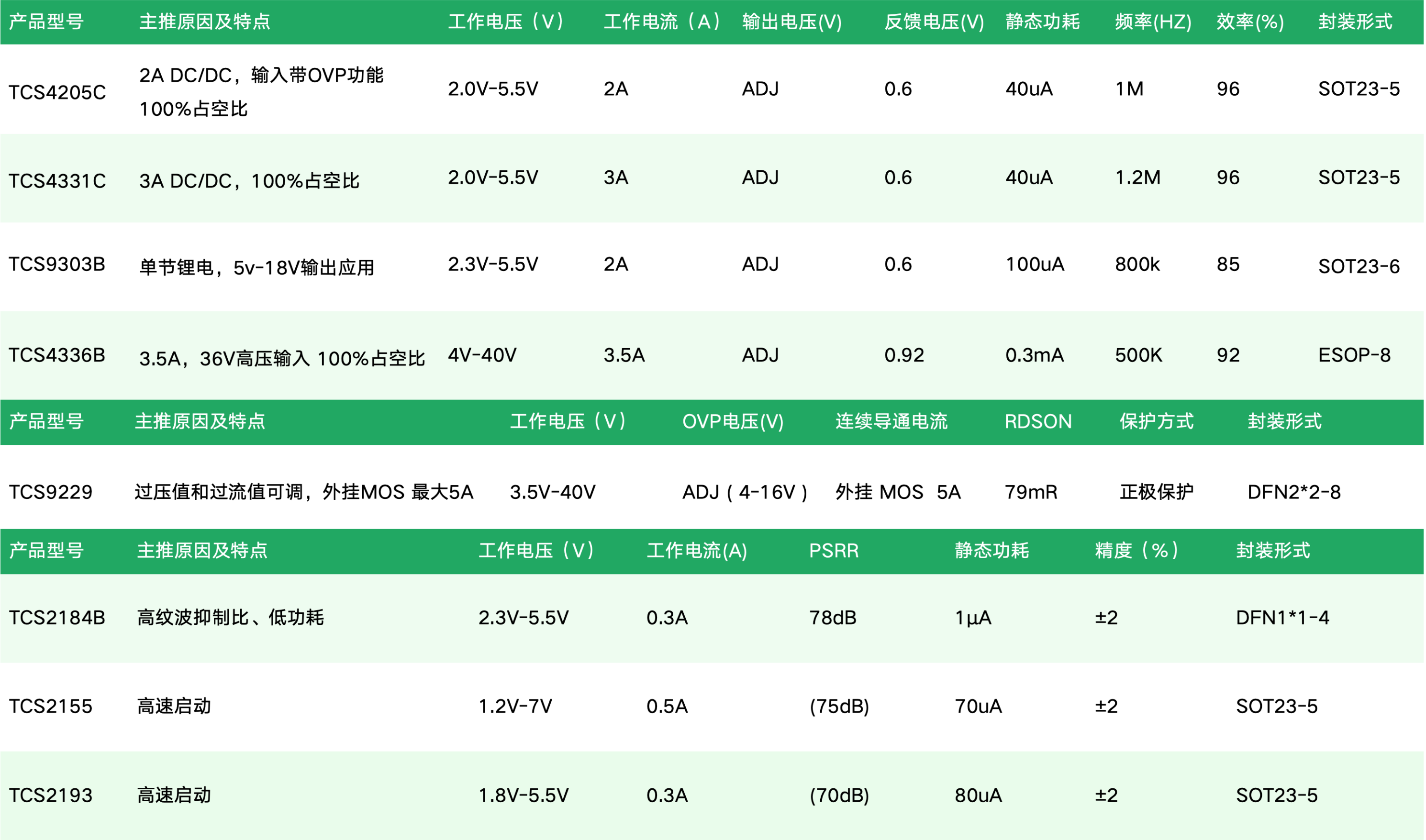Click the 频率(HZ) column header
Viewport: 1426px width, 840px height.
click(x=1153, y=22)
